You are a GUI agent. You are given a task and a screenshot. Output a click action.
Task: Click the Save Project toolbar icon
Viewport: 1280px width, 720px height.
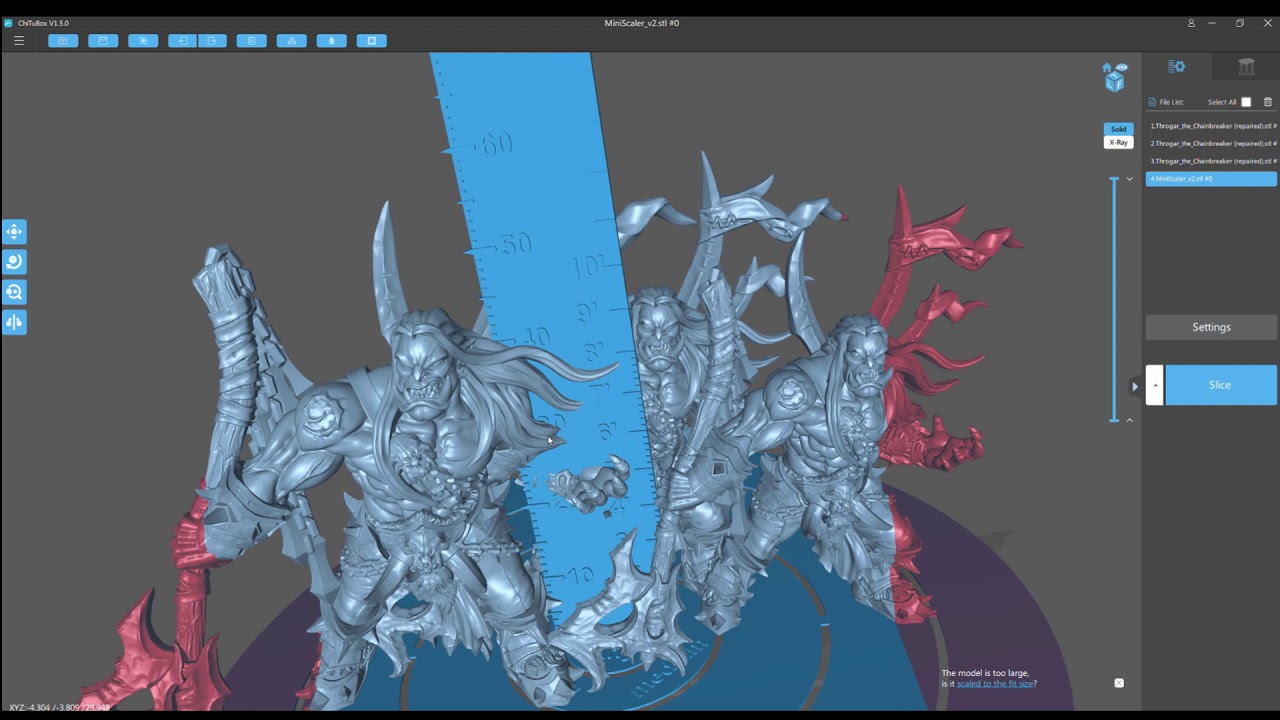point(103,41)
